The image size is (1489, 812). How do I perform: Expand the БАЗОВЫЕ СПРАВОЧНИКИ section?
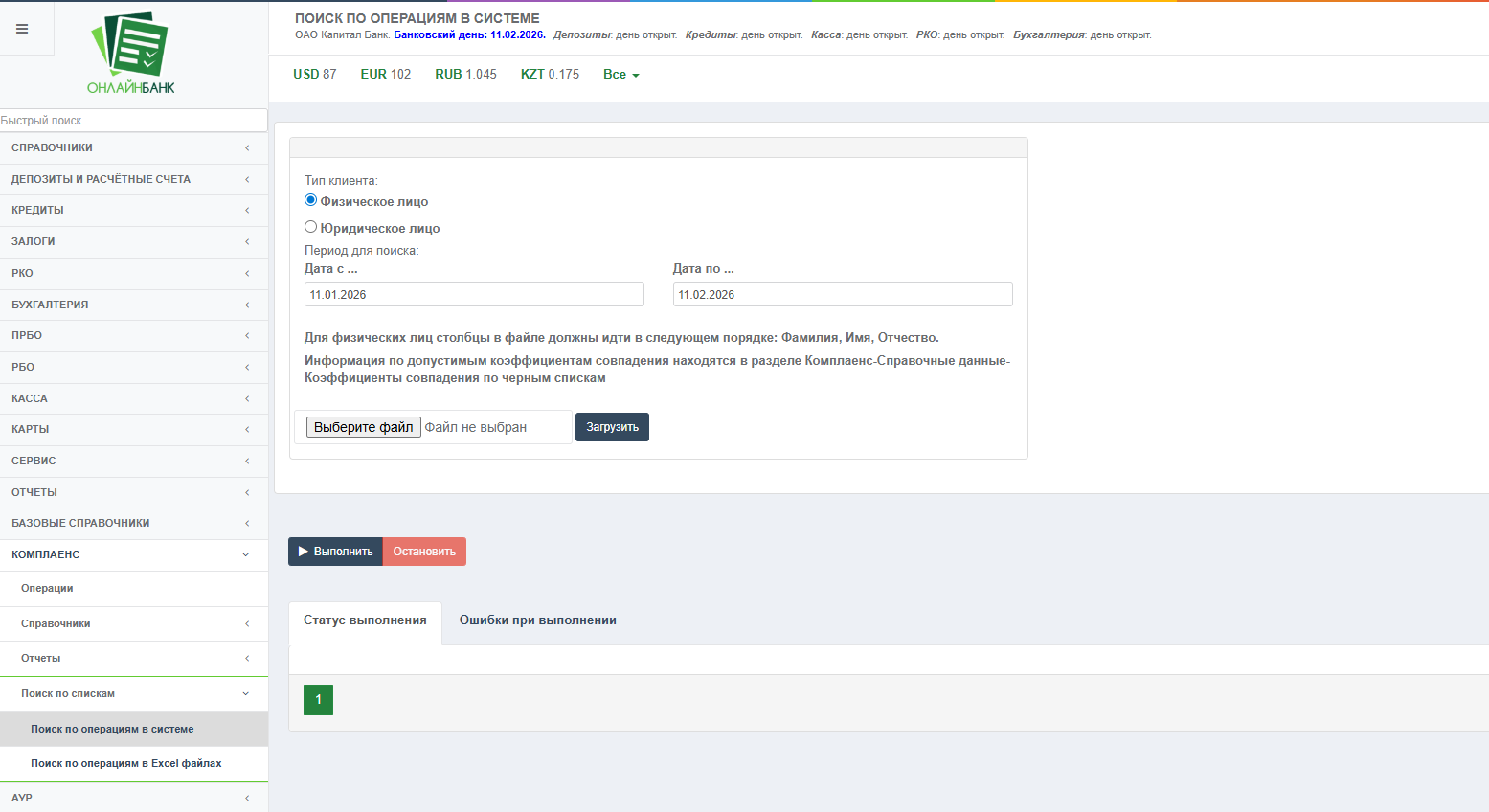point(134,524)
